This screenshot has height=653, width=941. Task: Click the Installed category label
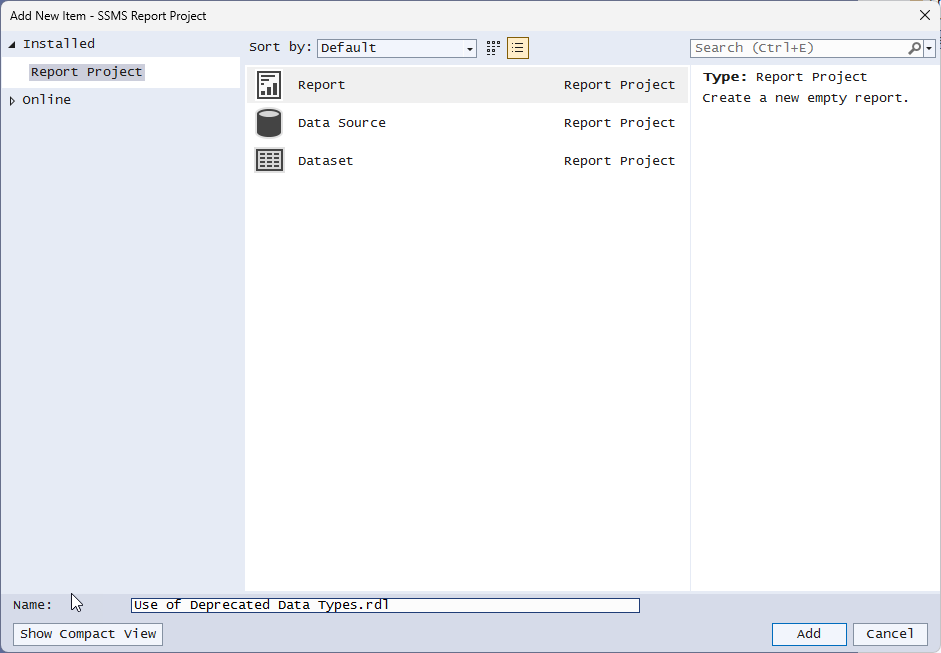(59, 44)
